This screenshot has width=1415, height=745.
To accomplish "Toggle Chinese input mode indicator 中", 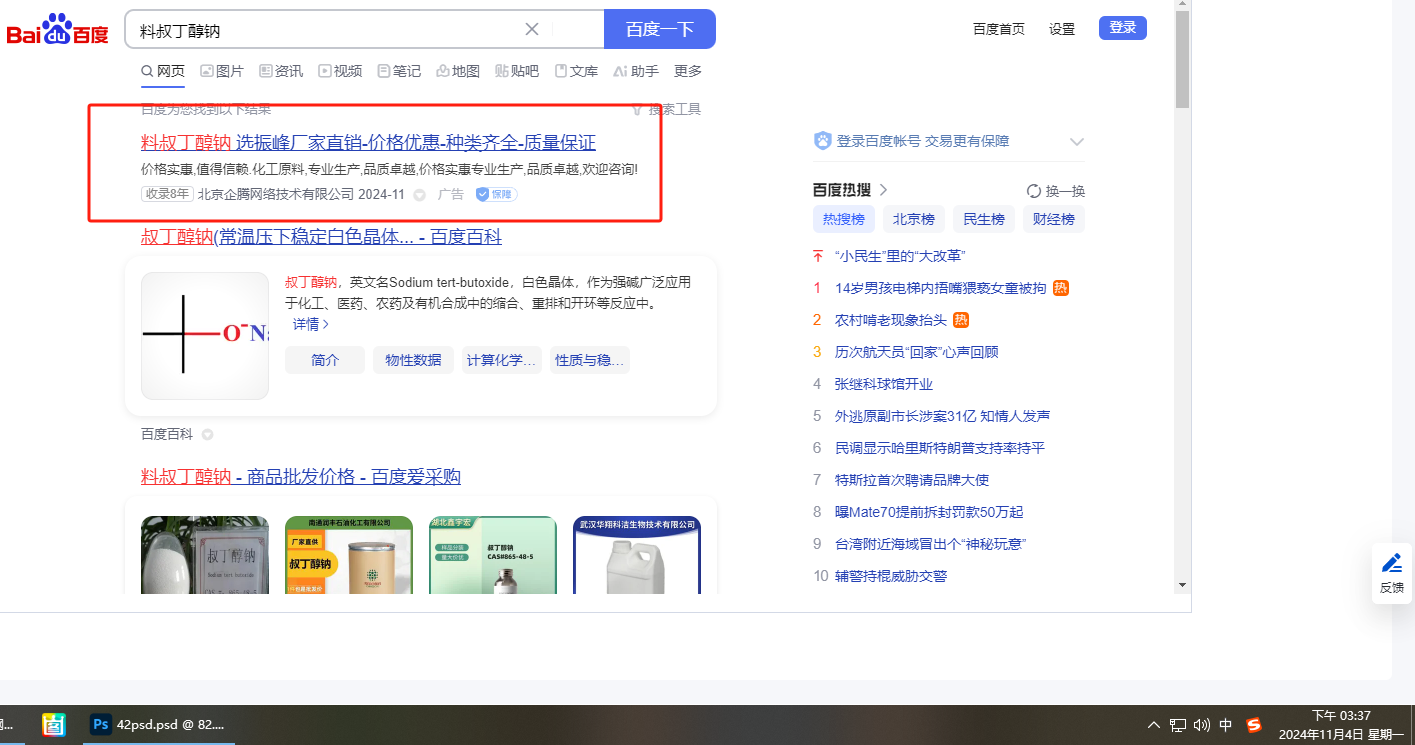I will (x=1226, y=725).
